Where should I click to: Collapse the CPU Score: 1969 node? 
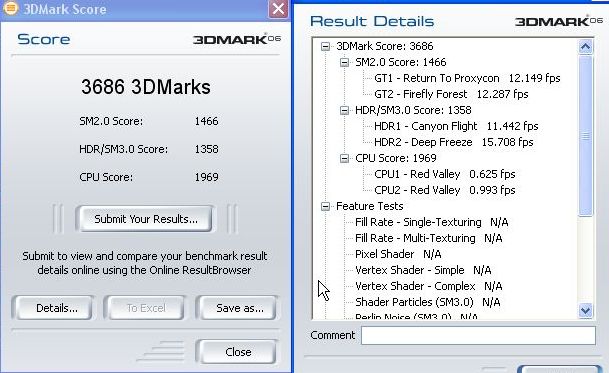pos(344,159)
